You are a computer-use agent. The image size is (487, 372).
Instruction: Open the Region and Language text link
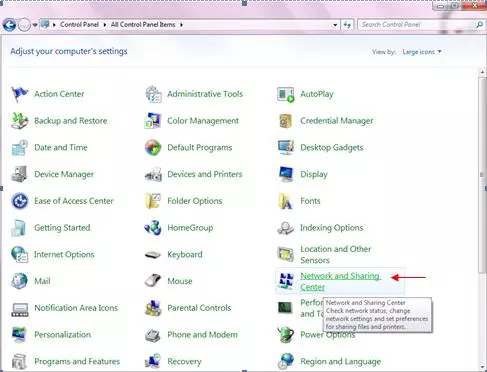coord(340,361)
